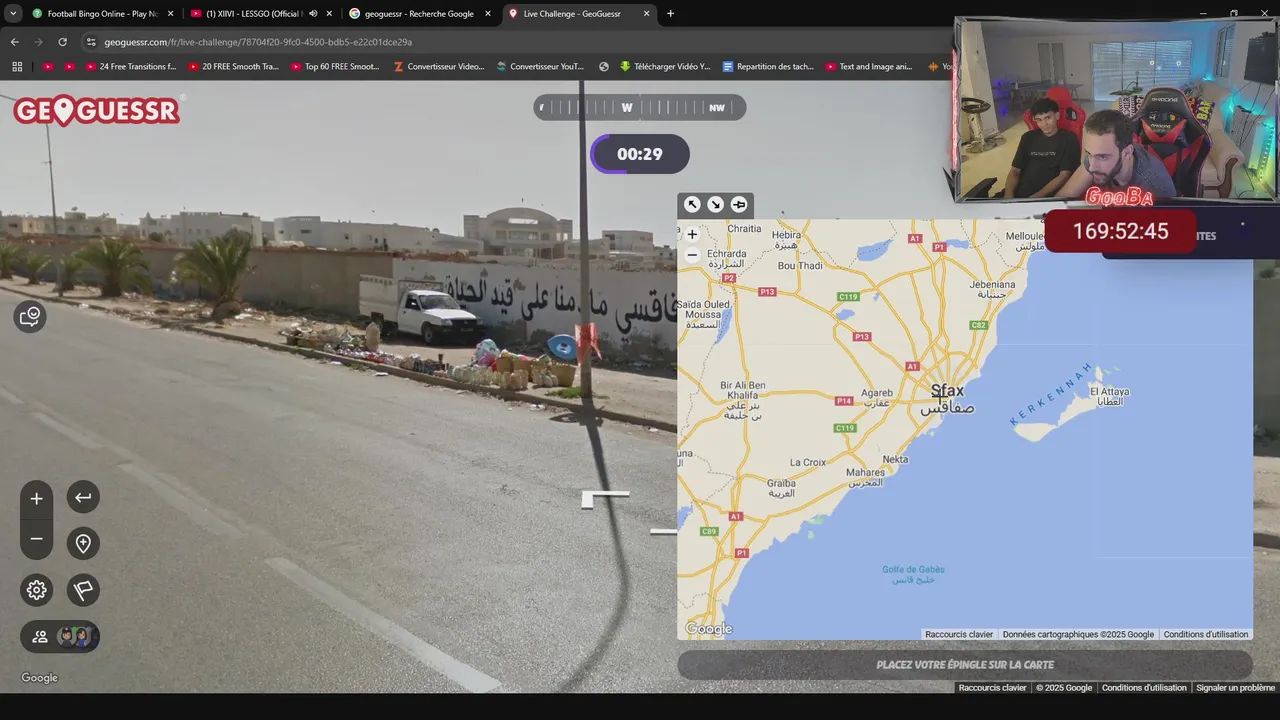Click Sfax city label on the map
The width and height of the screenshot is (1280, 720).
click(947, 398)
